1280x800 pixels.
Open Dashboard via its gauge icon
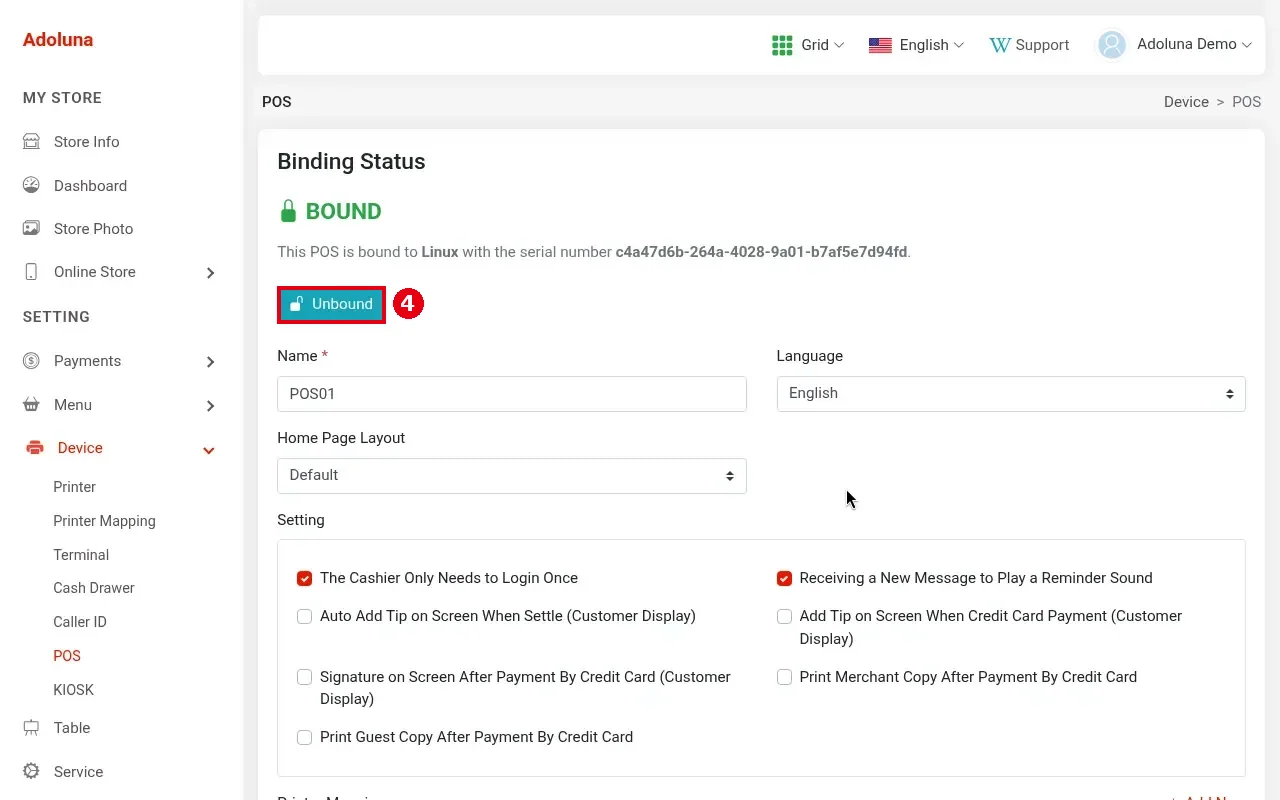point(31,185)
